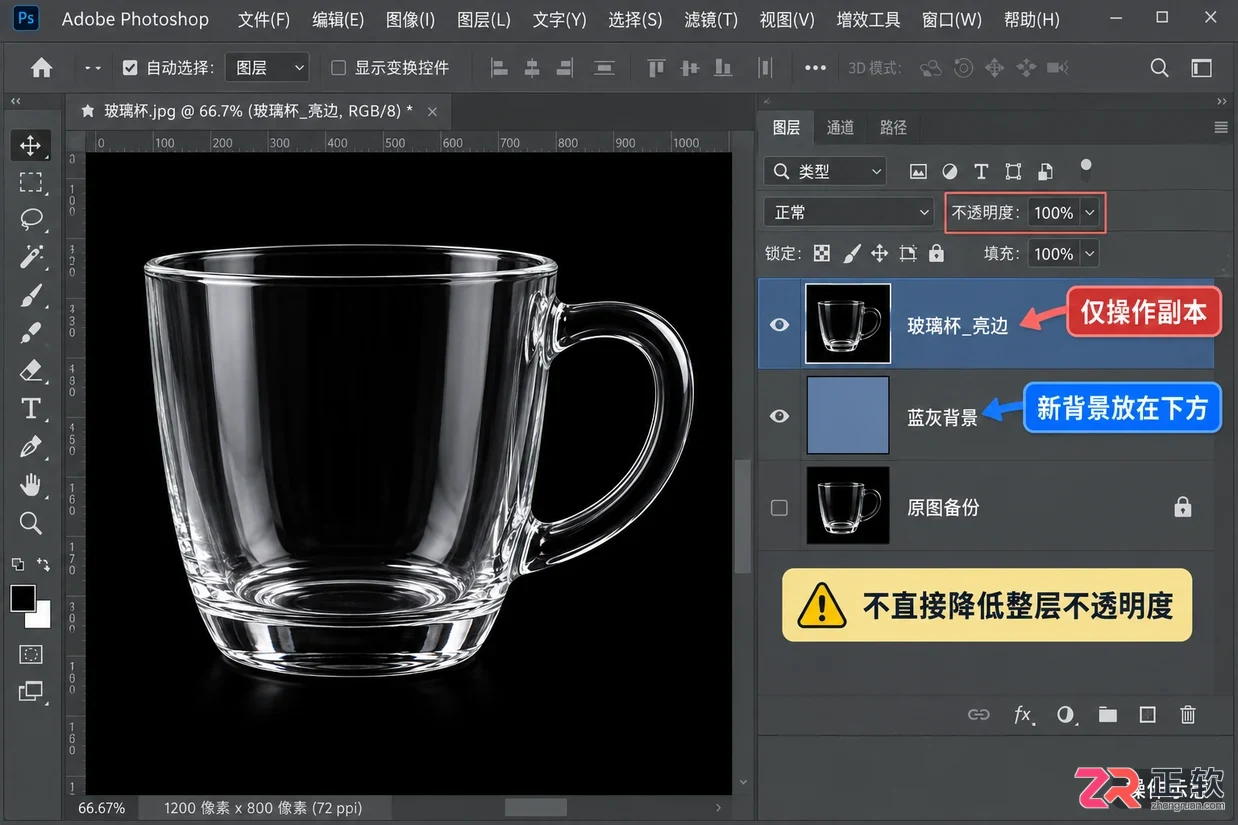Filter layers by pixel layer icon
Image resolution: width=1238 pixels, height=825 pixels.
918,172
